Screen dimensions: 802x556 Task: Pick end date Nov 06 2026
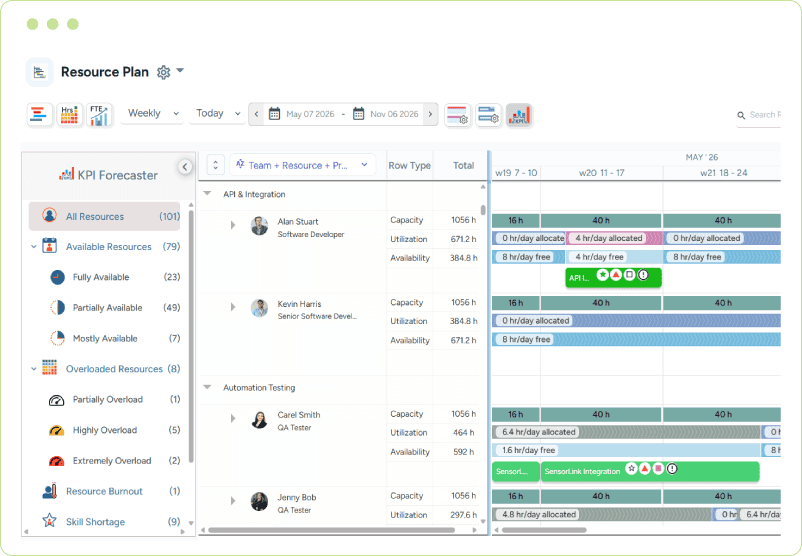pos(386,114)
